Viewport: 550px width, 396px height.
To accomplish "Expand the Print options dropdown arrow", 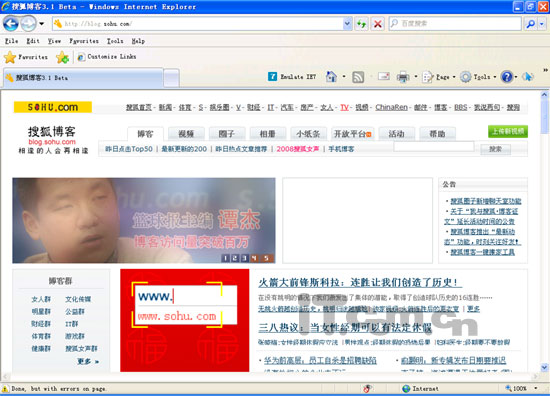I will pos(416,76).
